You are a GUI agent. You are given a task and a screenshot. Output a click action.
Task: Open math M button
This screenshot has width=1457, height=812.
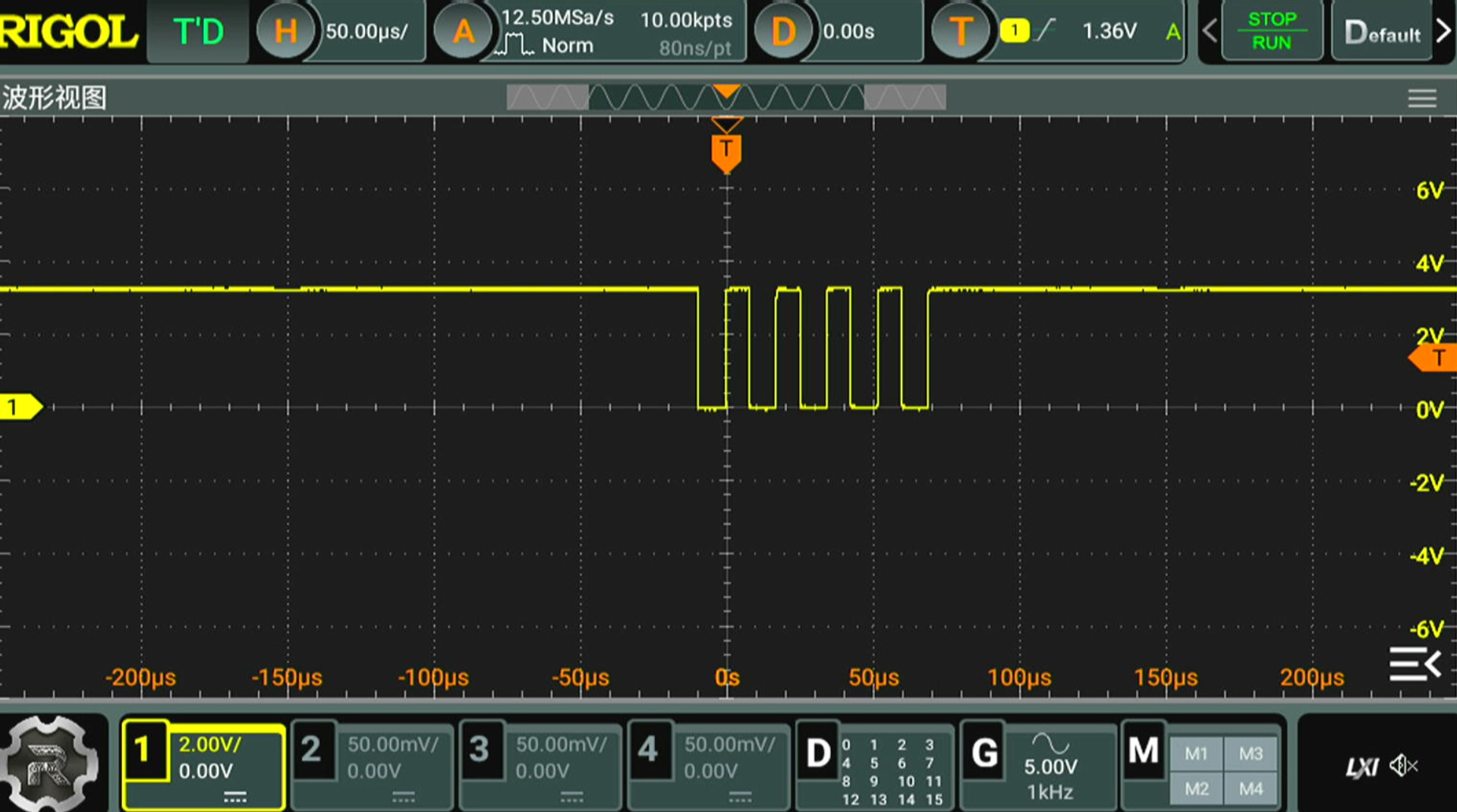pos(1144,751)
